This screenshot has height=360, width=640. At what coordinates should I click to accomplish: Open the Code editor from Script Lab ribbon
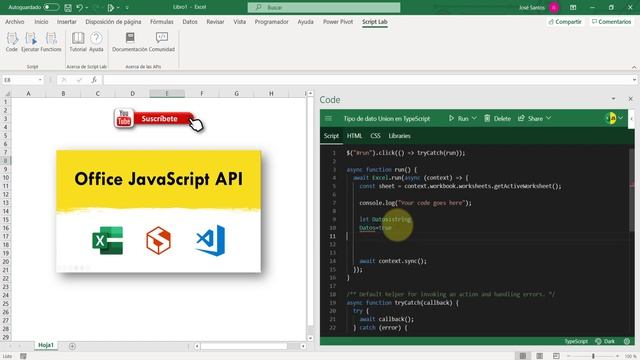[12, 42]
